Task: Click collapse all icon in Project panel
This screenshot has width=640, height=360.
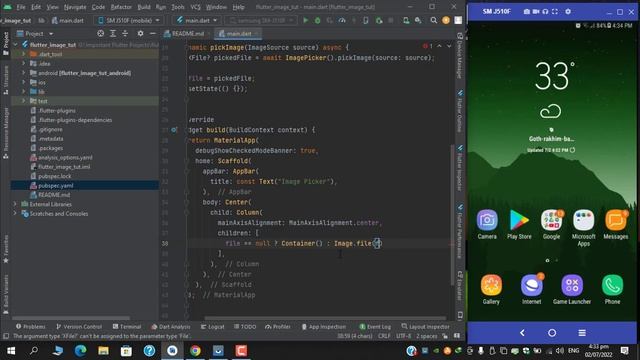Action: click(x=125, y=33)
